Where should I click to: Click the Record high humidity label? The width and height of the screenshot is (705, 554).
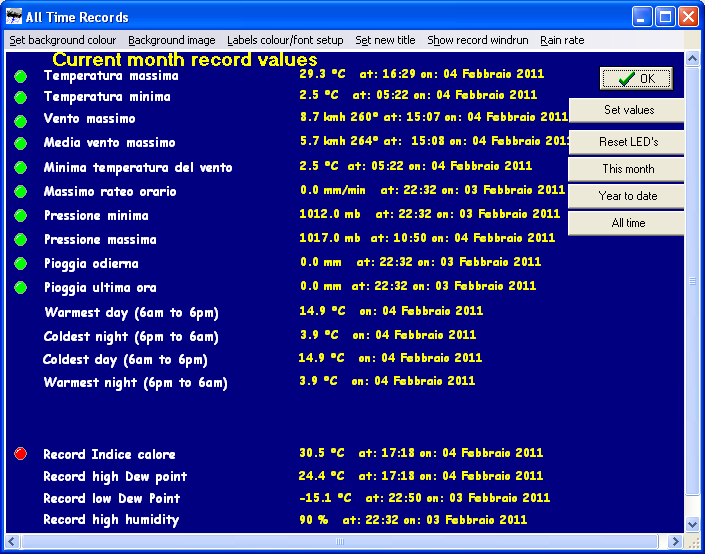click(x=111, y=520)
